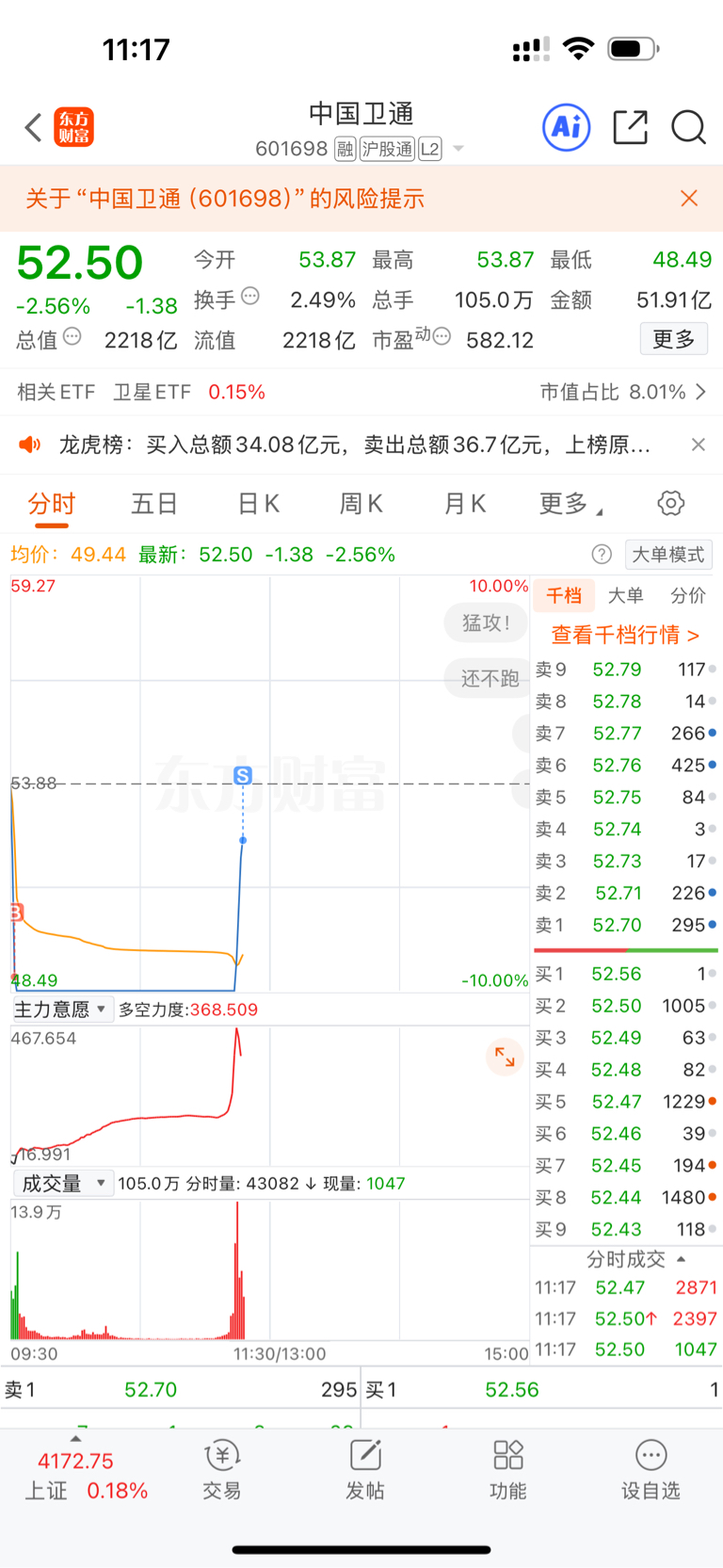Viewport: 723px width, 1568px height.
Task: Switch to the 日K tab
Action: [258, 505]
